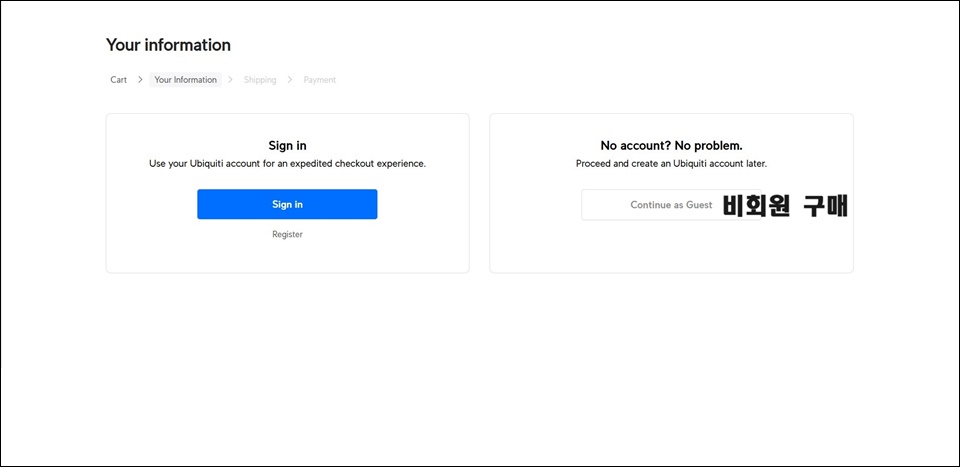Open the Register link below Sign in

(x=287, y=234)
